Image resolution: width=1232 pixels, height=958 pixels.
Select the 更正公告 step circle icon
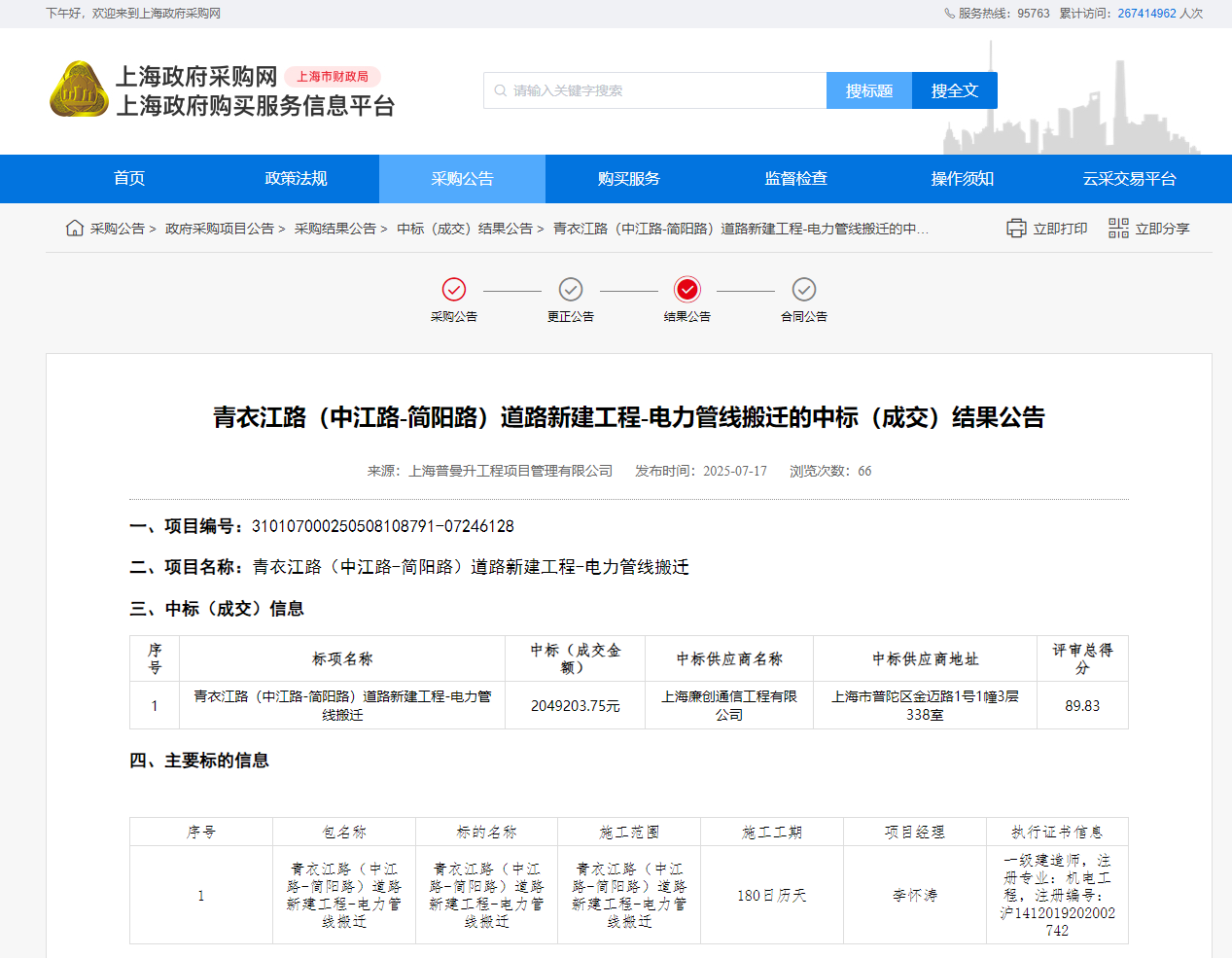(x=571, y=290)
